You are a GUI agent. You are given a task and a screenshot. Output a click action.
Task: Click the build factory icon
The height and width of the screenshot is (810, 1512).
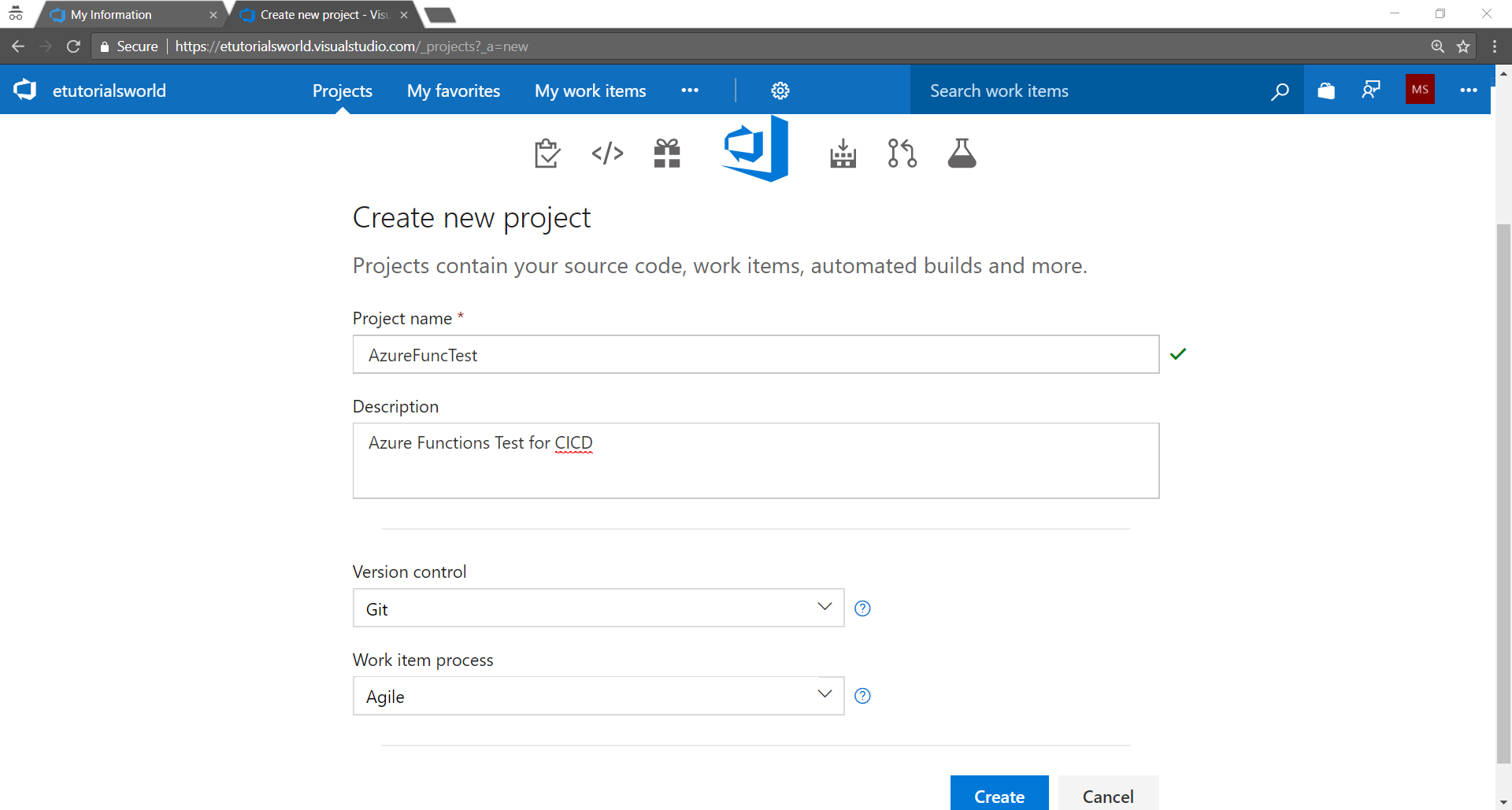[843, 153]
